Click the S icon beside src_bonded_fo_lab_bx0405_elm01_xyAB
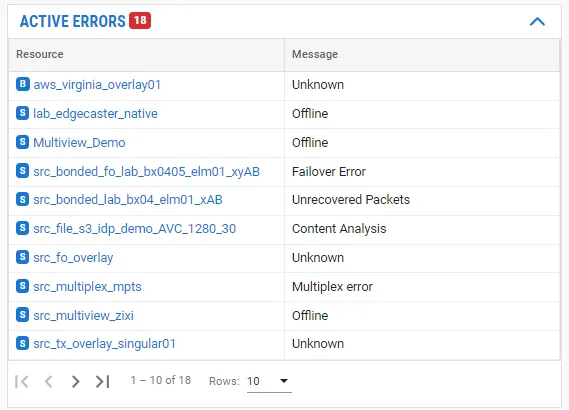This screenshot has width=569, height=410. pos(22,171)
